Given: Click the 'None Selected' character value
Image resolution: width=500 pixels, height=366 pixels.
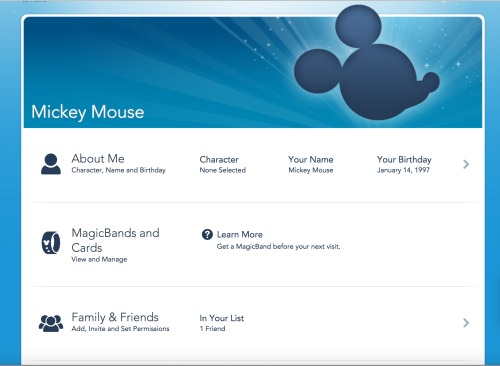Looking at the screenshot, I should point(223,170).
